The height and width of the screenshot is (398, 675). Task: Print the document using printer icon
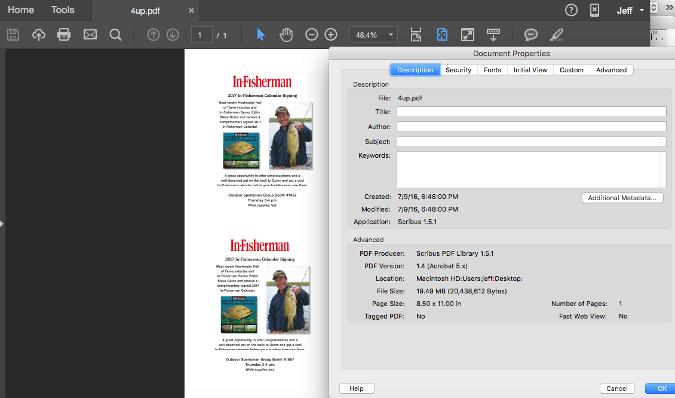(64, 34)
